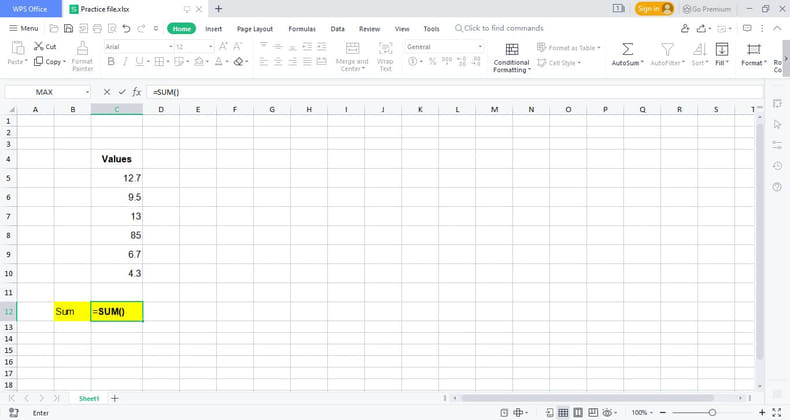This screenshot has height=420, width=790.
Task: Click the Print icon
Action: (x=98, y=29)
